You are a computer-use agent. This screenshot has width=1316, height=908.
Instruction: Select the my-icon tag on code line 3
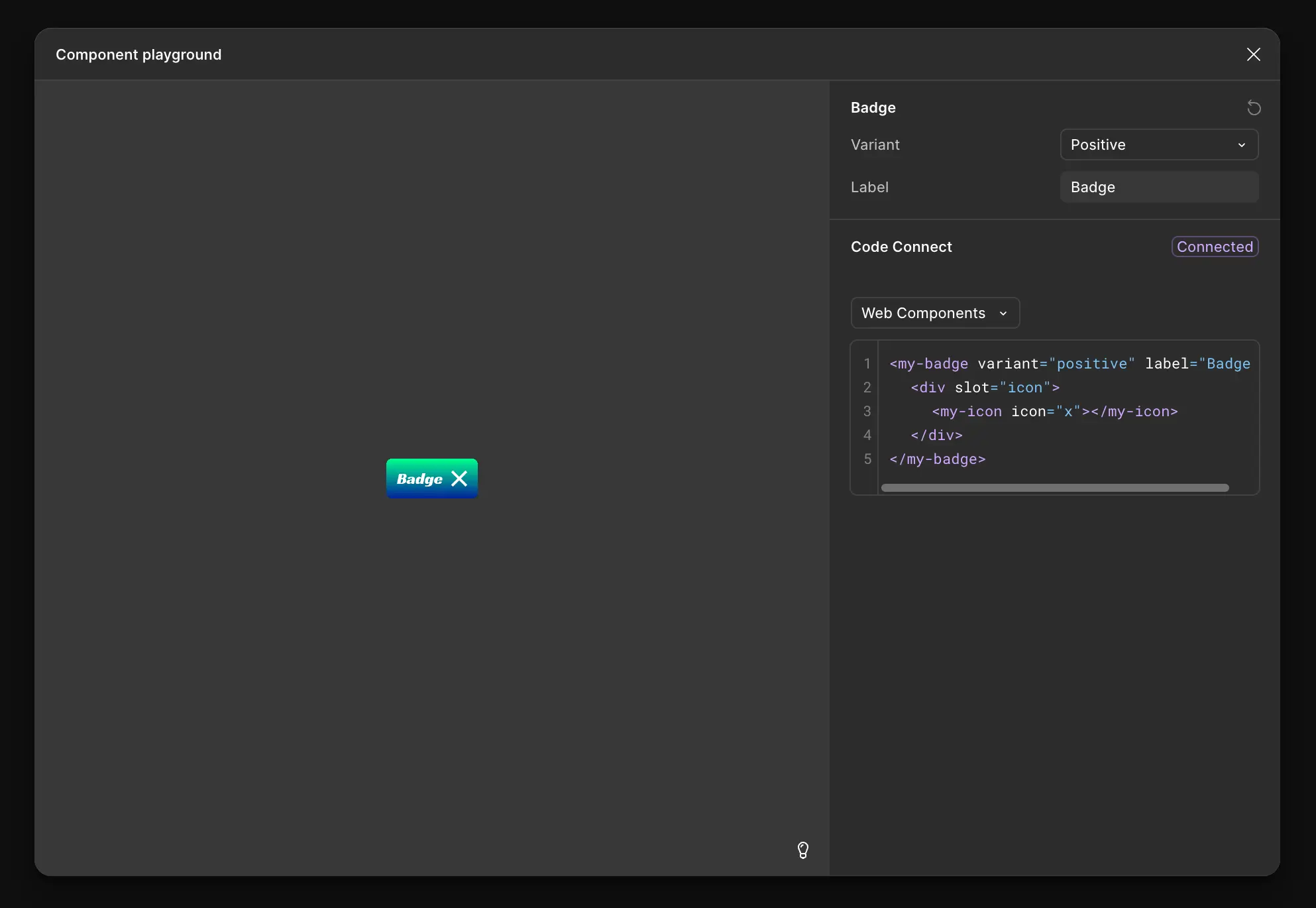966,412
